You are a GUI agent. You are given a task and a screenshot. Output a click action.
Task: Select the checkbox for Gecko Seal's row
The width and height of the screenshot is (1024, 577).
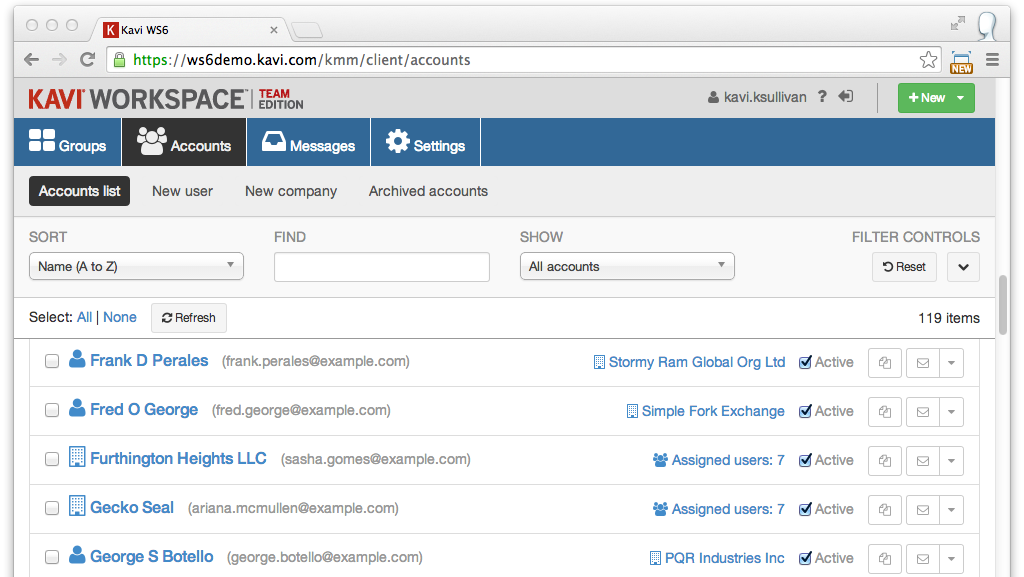coord(52,508)
